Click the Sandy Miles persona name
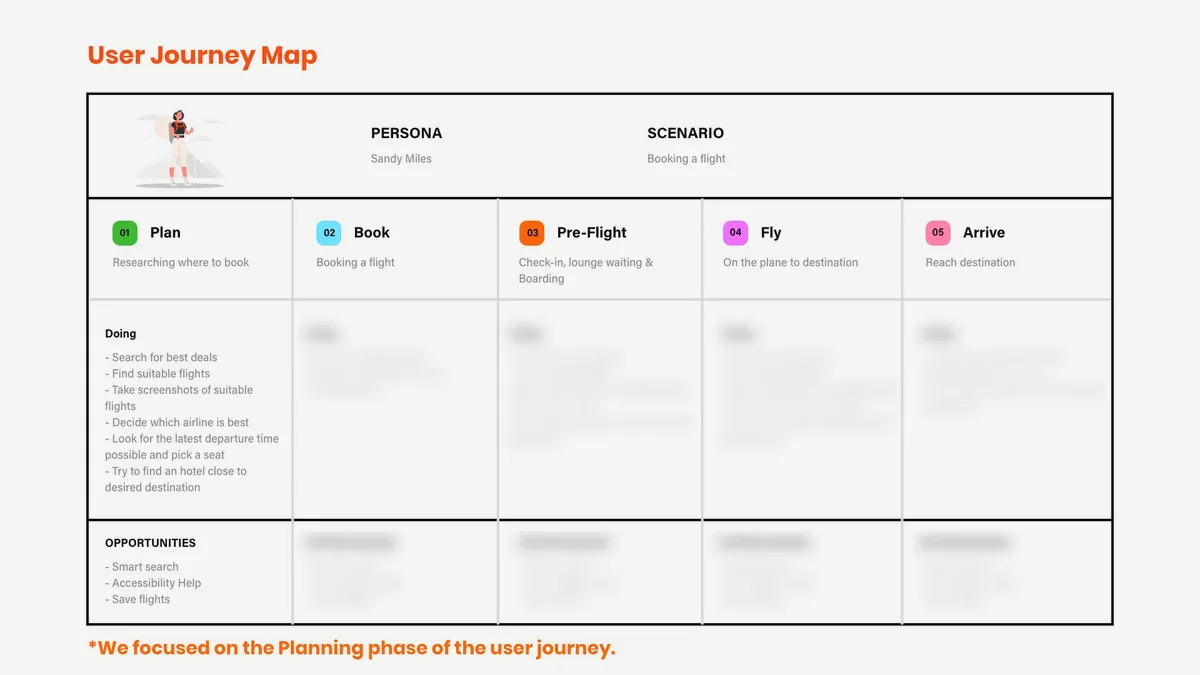 point(401,159)
